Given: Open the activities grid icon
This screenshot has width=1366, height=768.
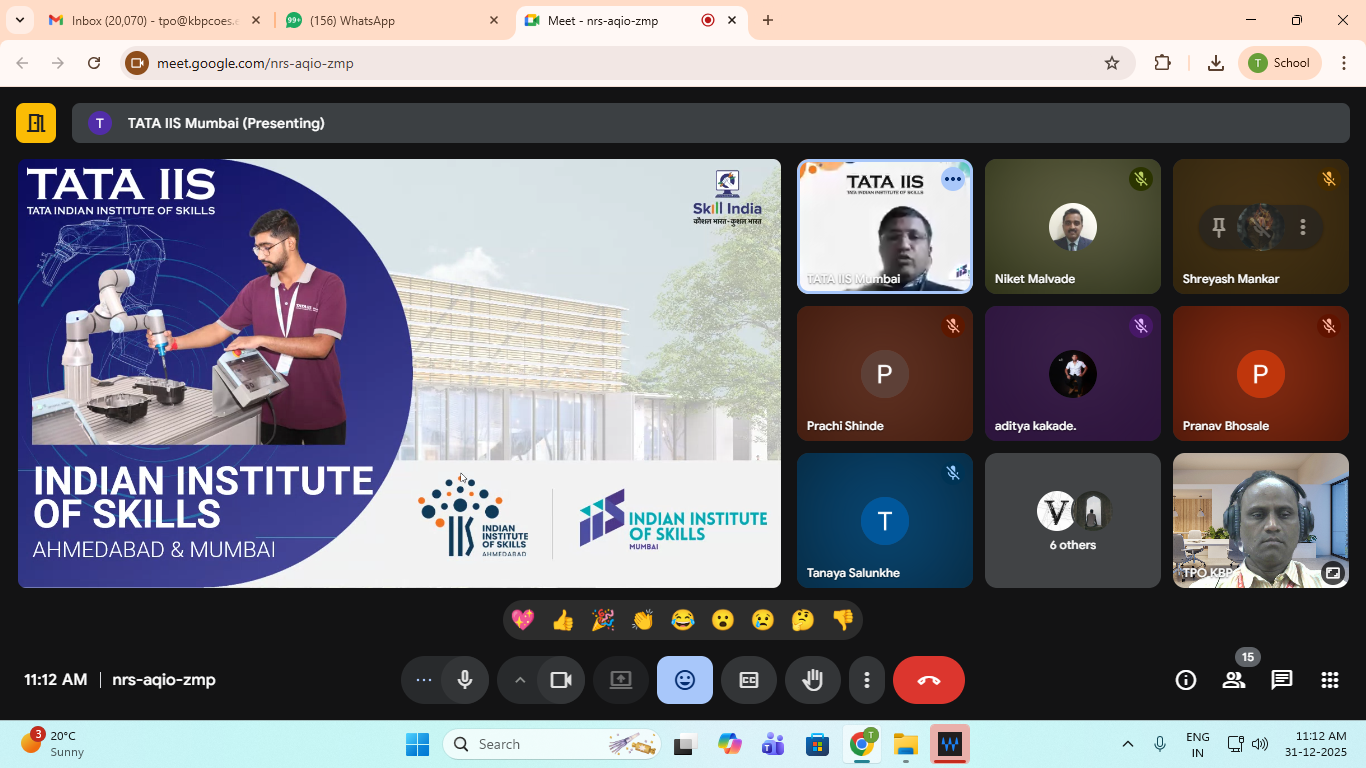Looking at the screenshot, I should coord(1329,680).
